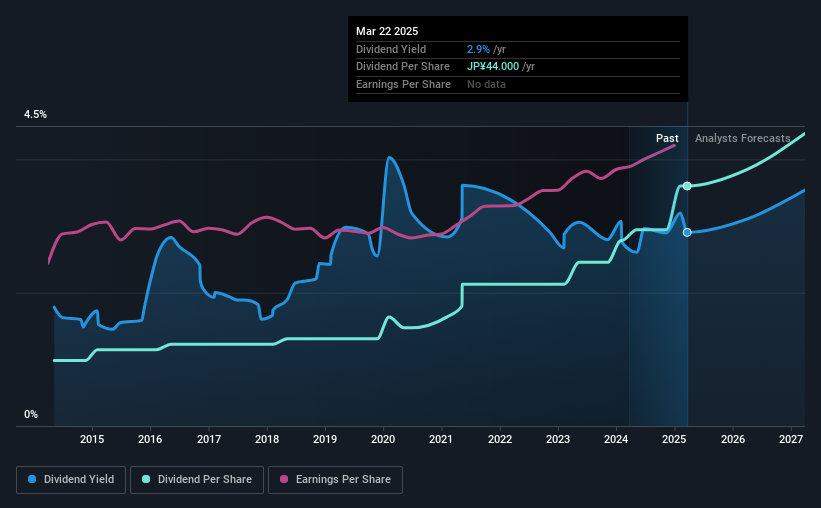Screen dimensions: 821x508
Task: Click the 2018 x-axis label
Action: tap(267, 439)
